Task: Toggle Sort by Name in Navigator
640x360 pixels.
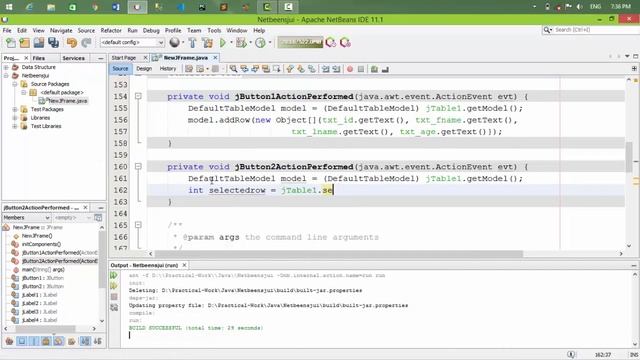Action: [x=85, y=341]
